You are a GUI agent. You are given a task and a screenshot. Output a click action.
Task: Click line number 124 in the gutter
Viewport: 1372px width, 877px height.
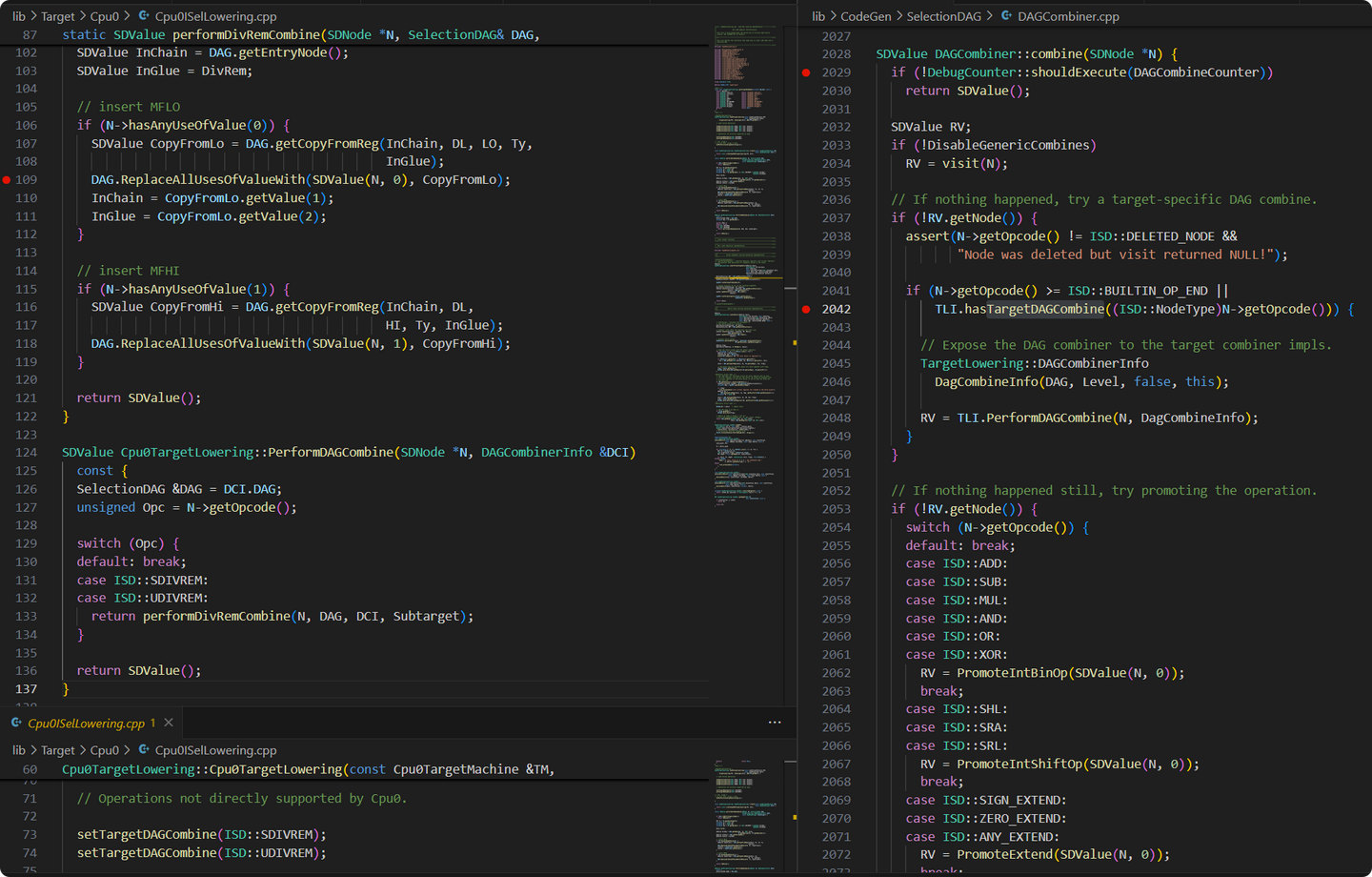coord(27,452)
